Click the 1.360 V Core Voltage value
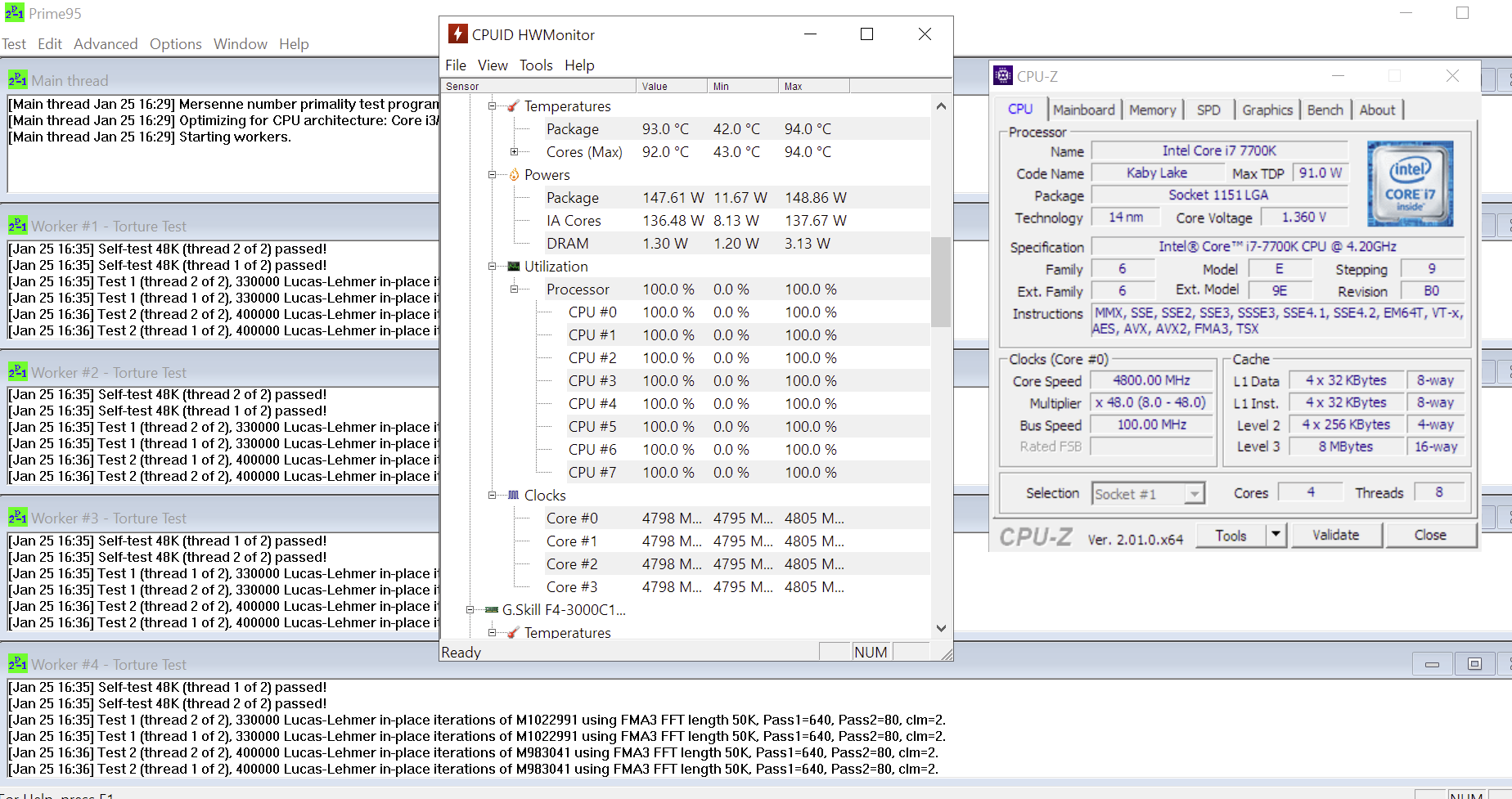The height and width of the screenshot is (799, 1512). tap(1304, 217)
